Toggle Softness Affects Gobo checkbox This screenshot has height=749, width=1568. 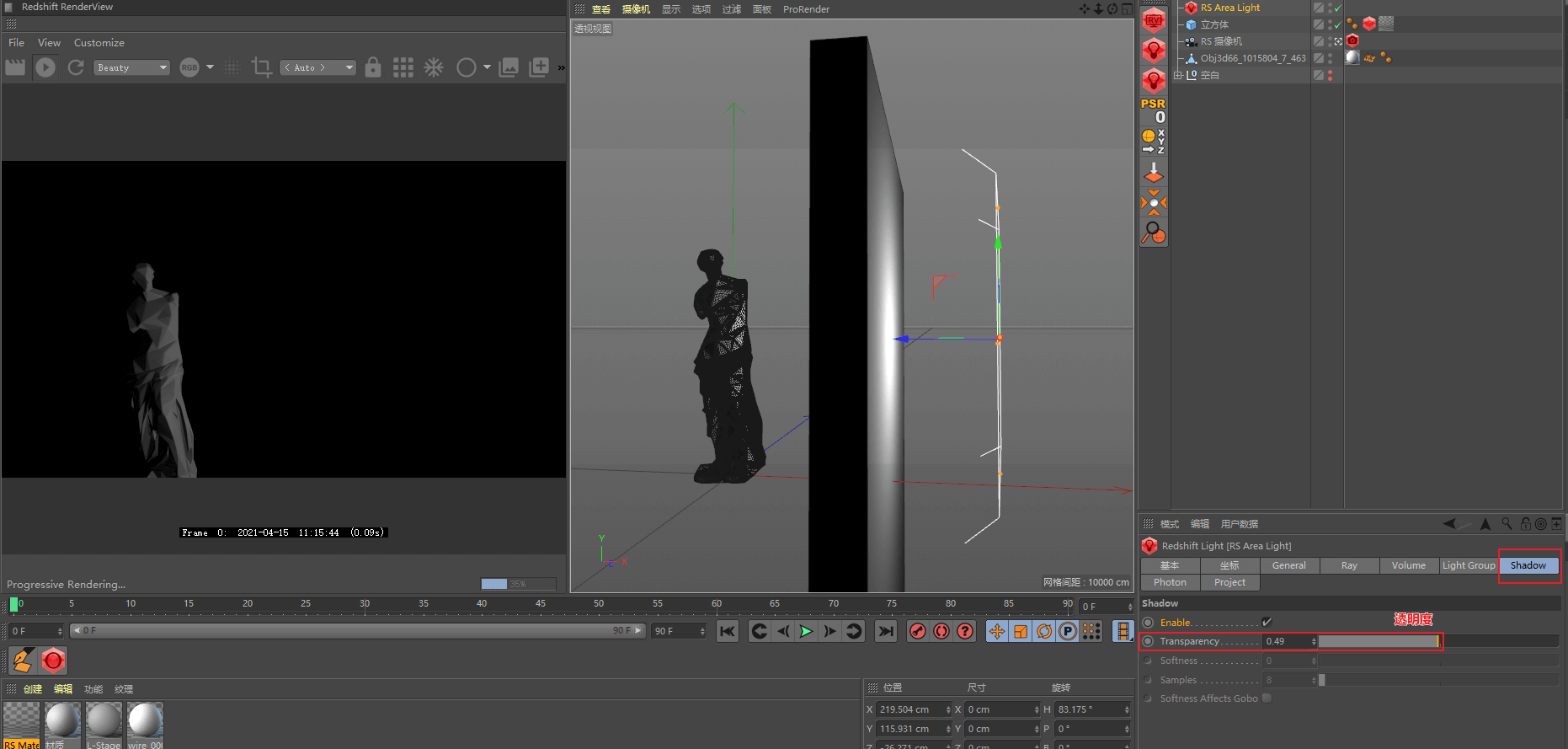[x=1267, y=698]
